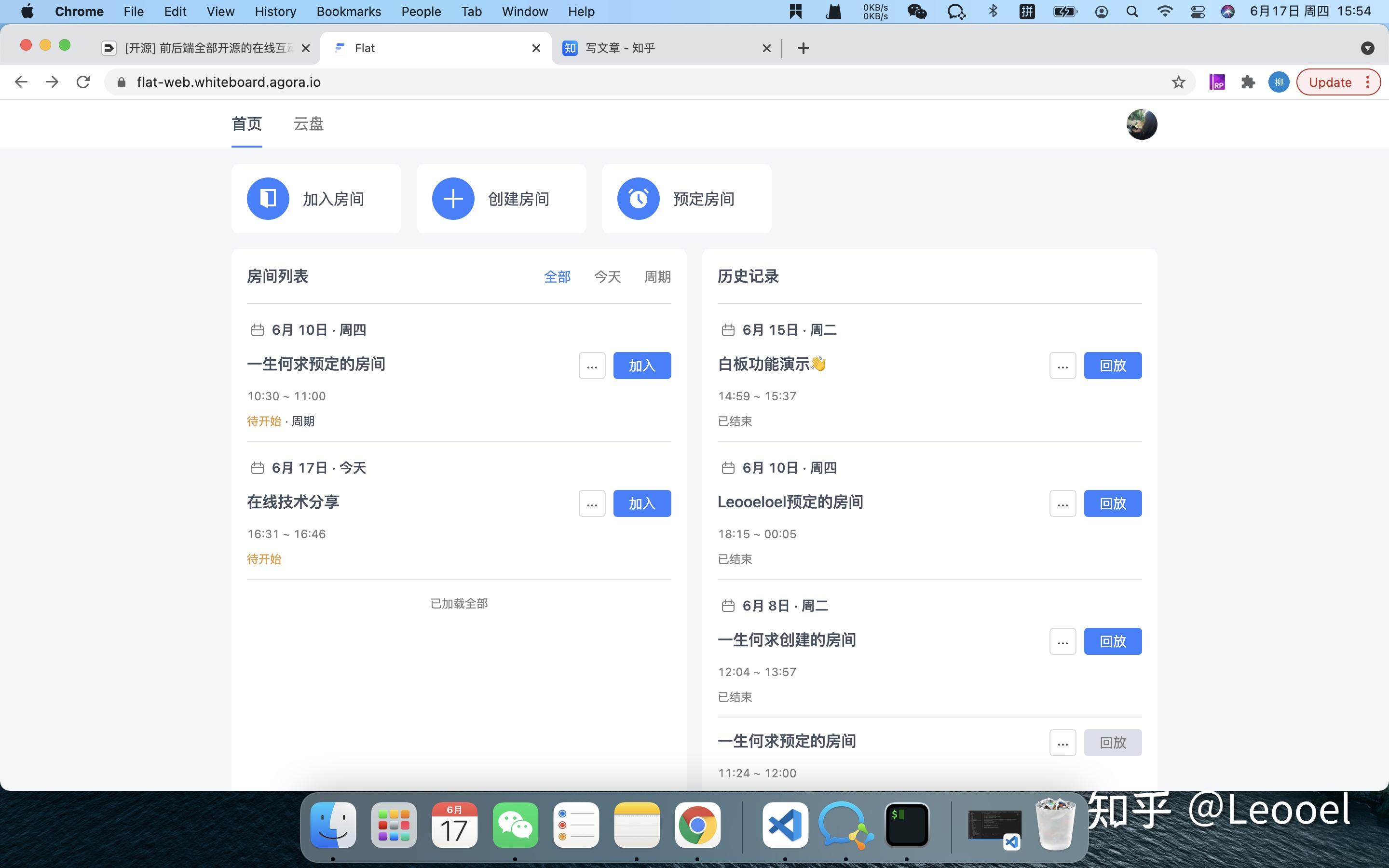The image size is (1389, 868).
Task: Switch to the 云盘 tab
Action: coord(308,124)
